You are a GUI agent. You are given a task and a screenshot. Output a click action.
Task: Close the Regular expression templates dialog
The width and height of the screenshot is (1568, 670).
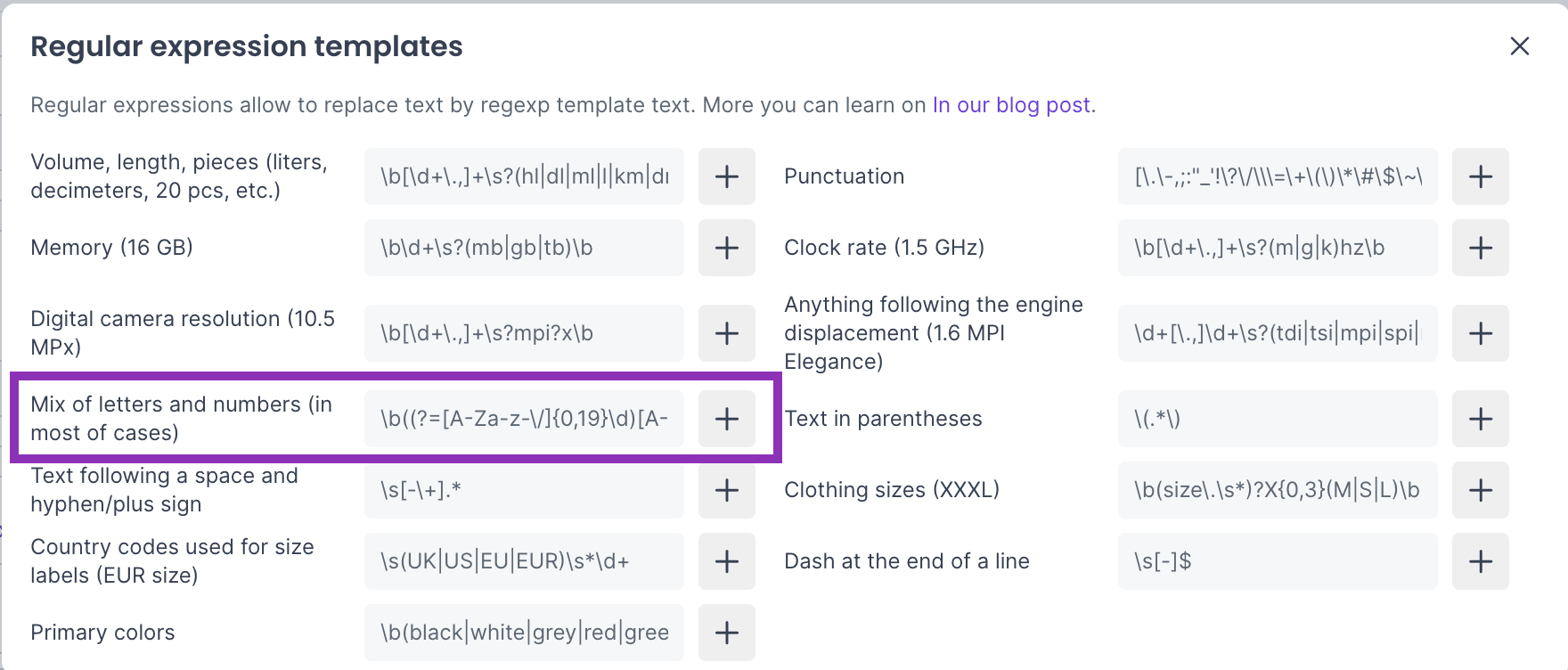[x=1520, y=46]
